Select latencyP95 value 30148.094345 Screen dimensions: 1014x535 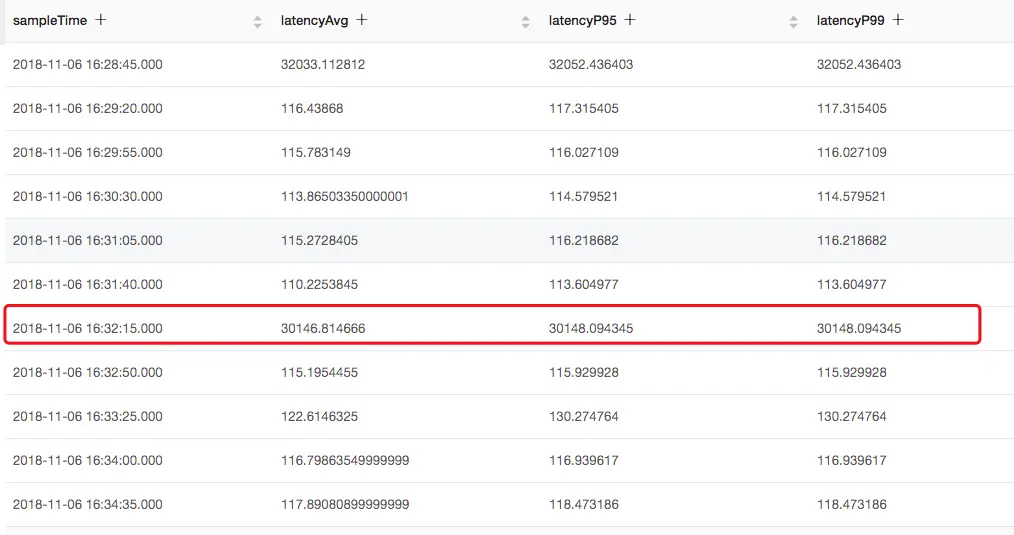(591, 329)
